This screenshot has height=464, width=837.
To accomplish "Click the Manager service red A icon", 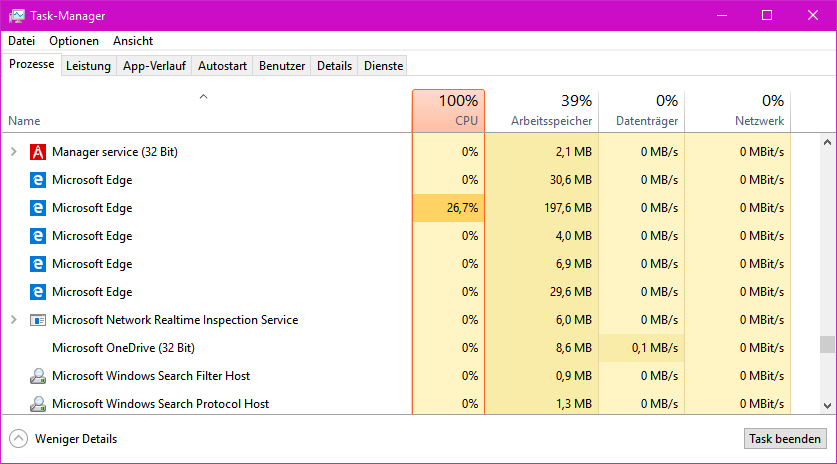I will (37, 152).
